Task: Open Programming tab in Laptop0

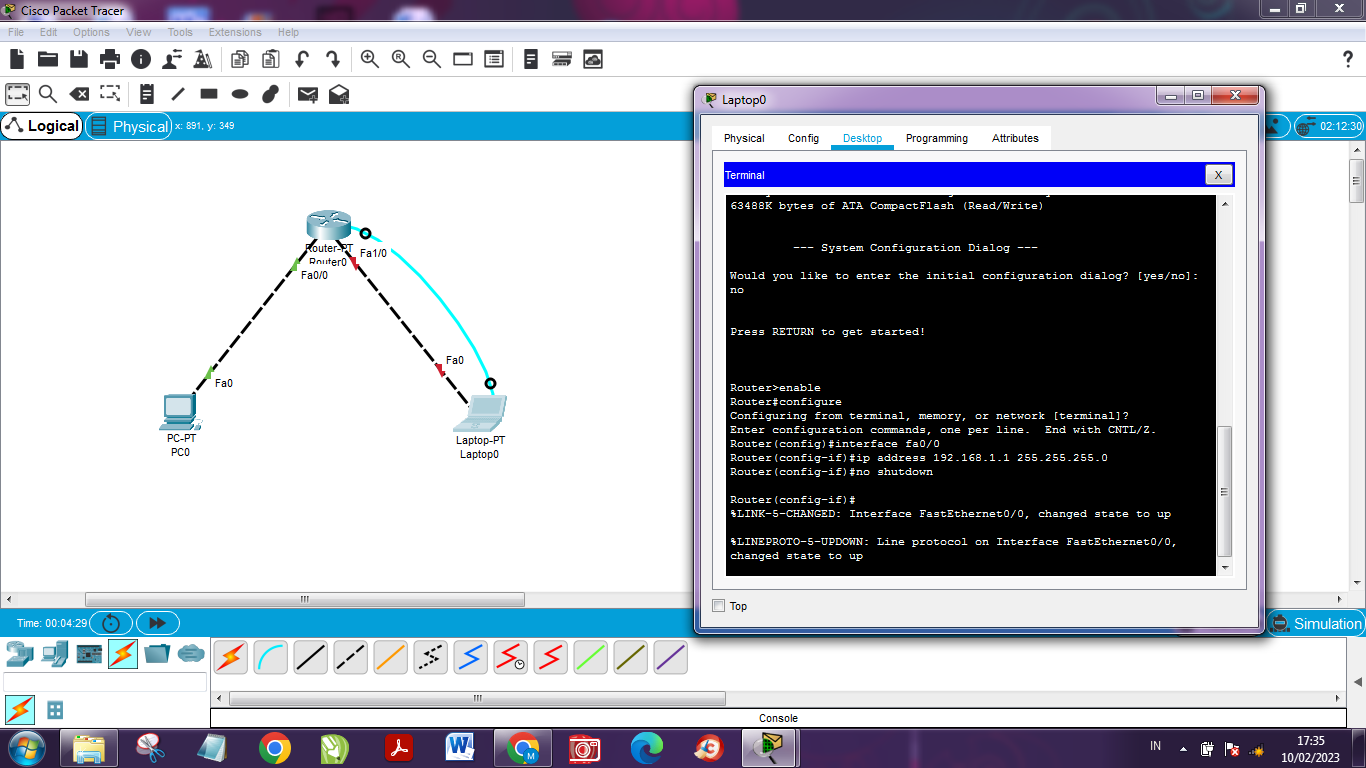Action: pyautogui.click(x=937, y=138)
